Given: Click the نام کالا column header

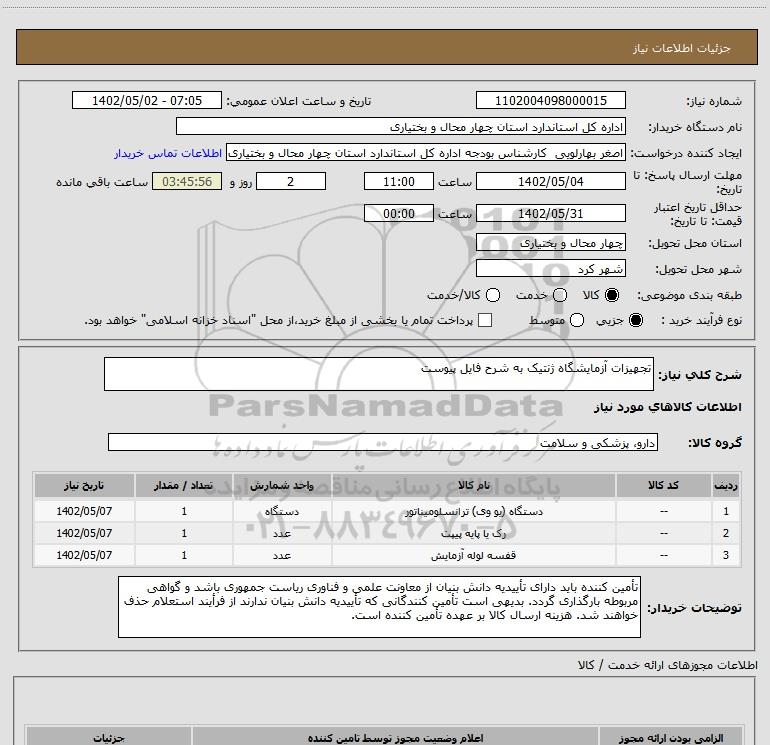Looking at the screenshot, I should tap(474, 485).
